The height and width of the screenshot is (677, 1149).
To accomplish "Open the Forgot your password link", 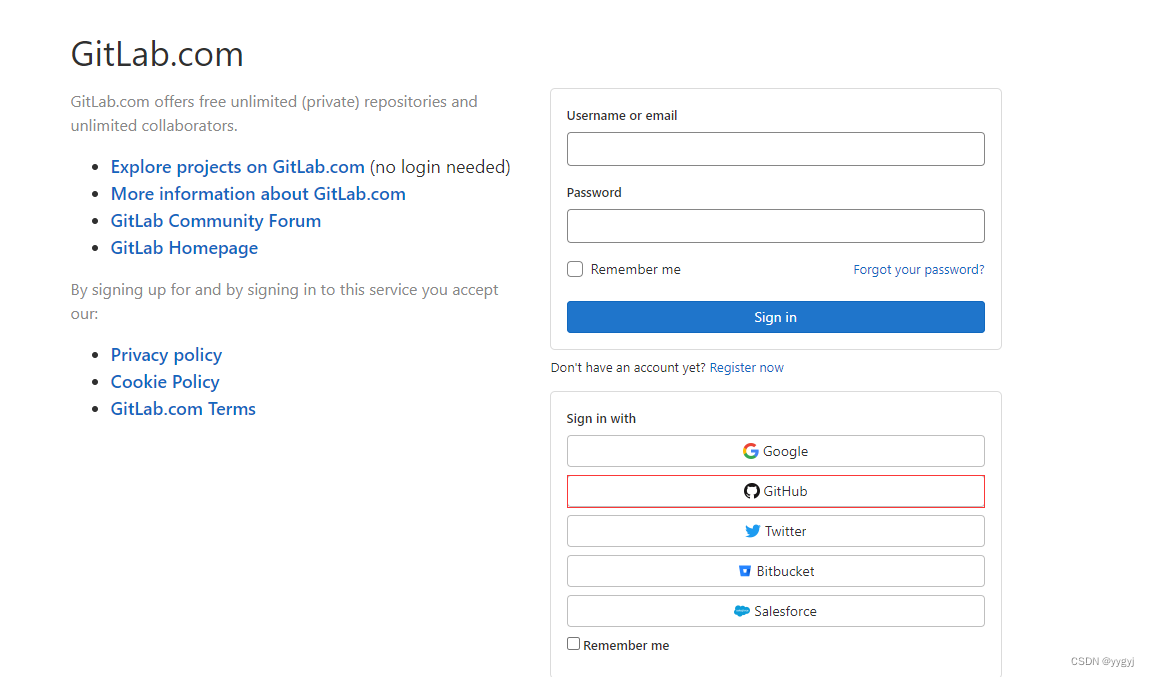I will 918,270.
